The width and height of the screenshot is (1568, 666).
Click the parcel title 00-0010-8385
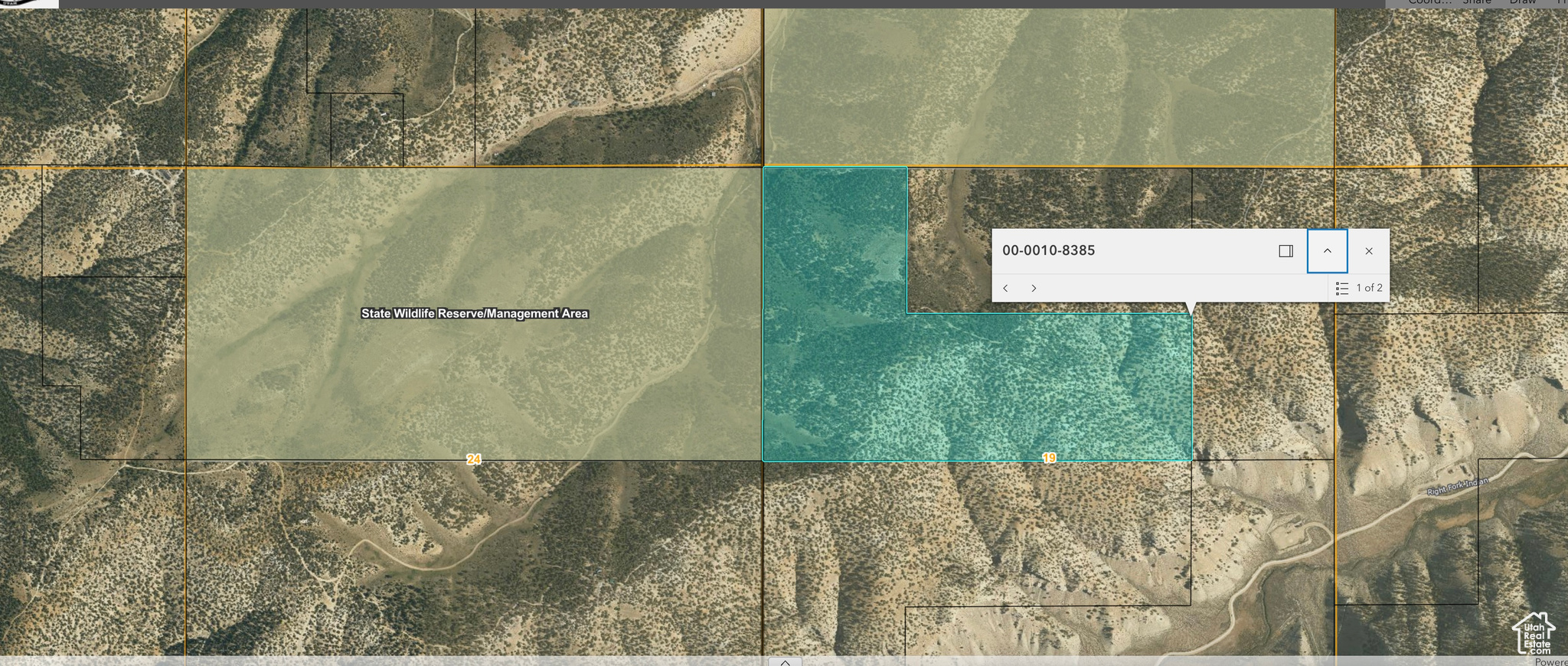tap(1048, 250)
